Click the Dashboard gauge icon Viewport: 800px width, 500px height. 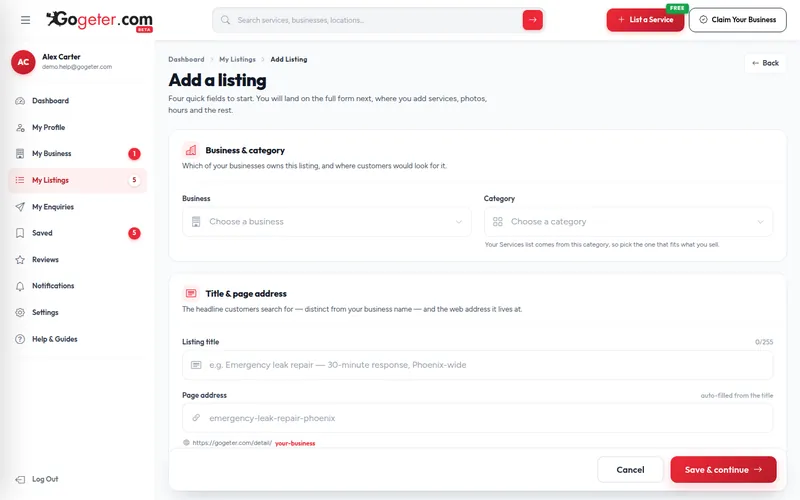[20, 101]
